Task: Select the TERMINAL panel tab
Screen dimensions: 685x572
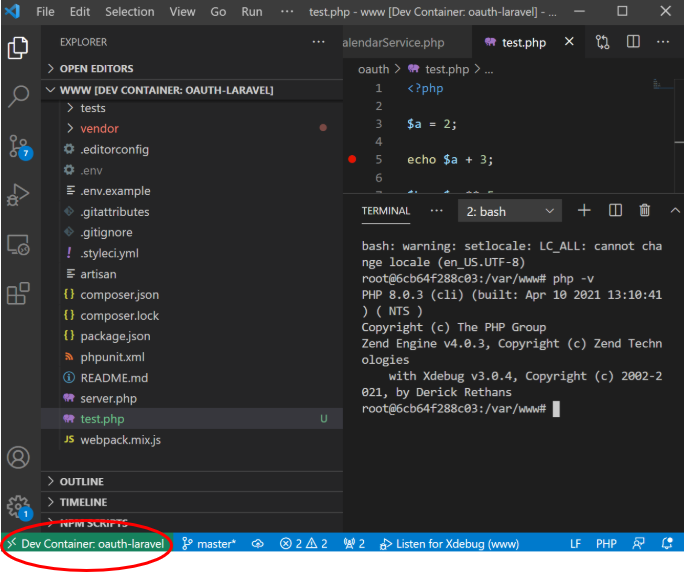Action: 386,211
